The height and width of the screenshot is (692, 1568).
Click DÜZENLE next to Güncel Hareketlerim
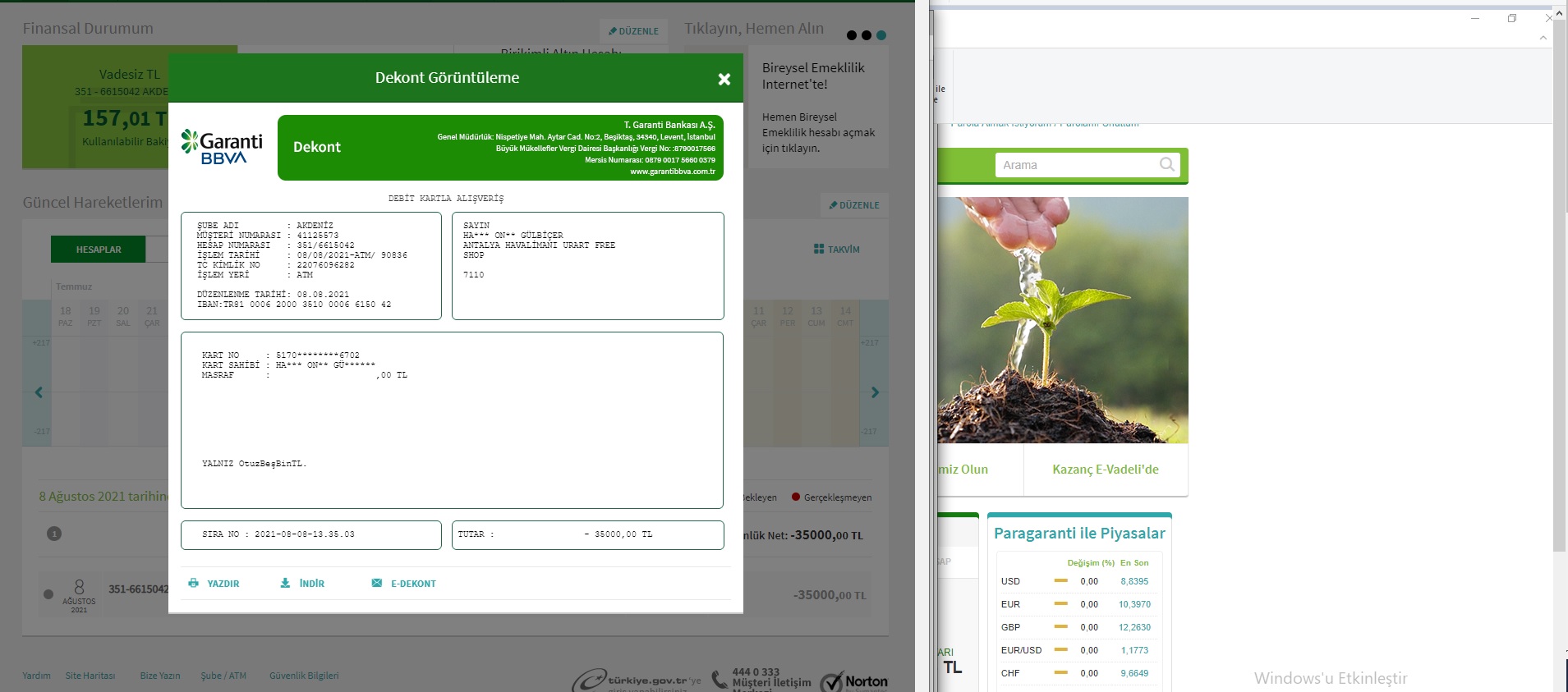[854, 205]
